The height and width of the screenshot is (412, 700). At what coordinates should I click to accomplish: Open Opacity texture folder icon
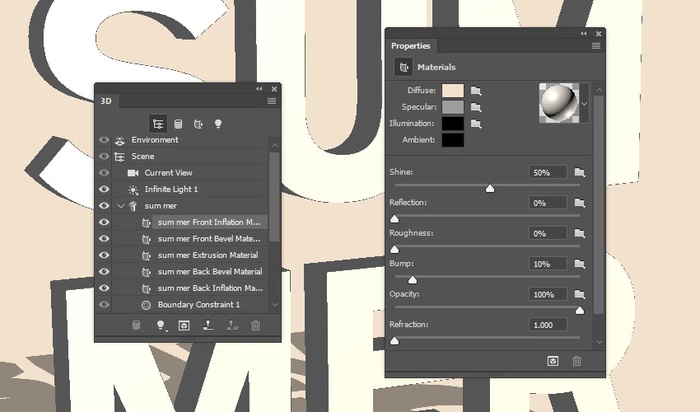coord(579,294)
